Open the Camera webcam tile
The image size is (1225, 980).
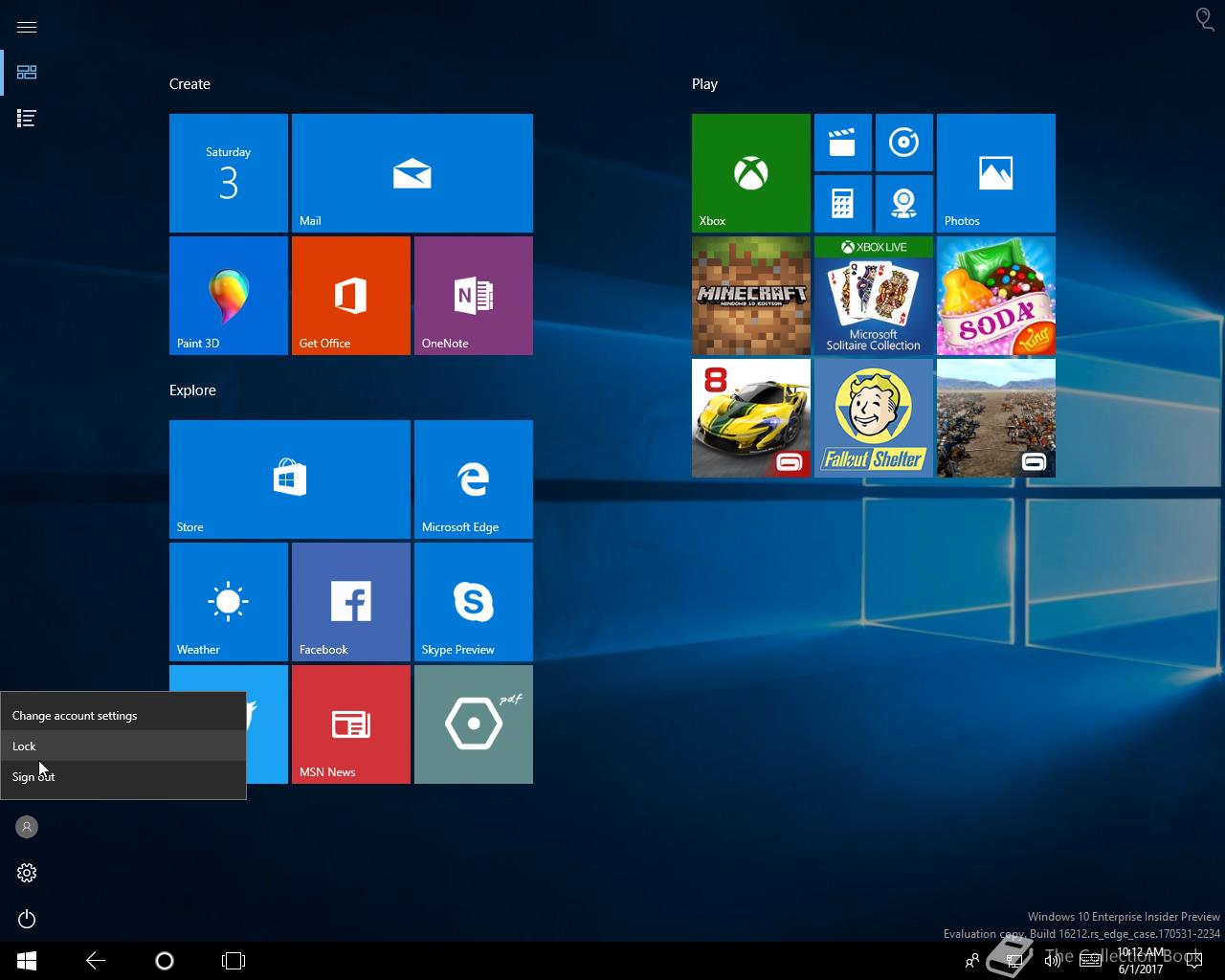[904, 204]
